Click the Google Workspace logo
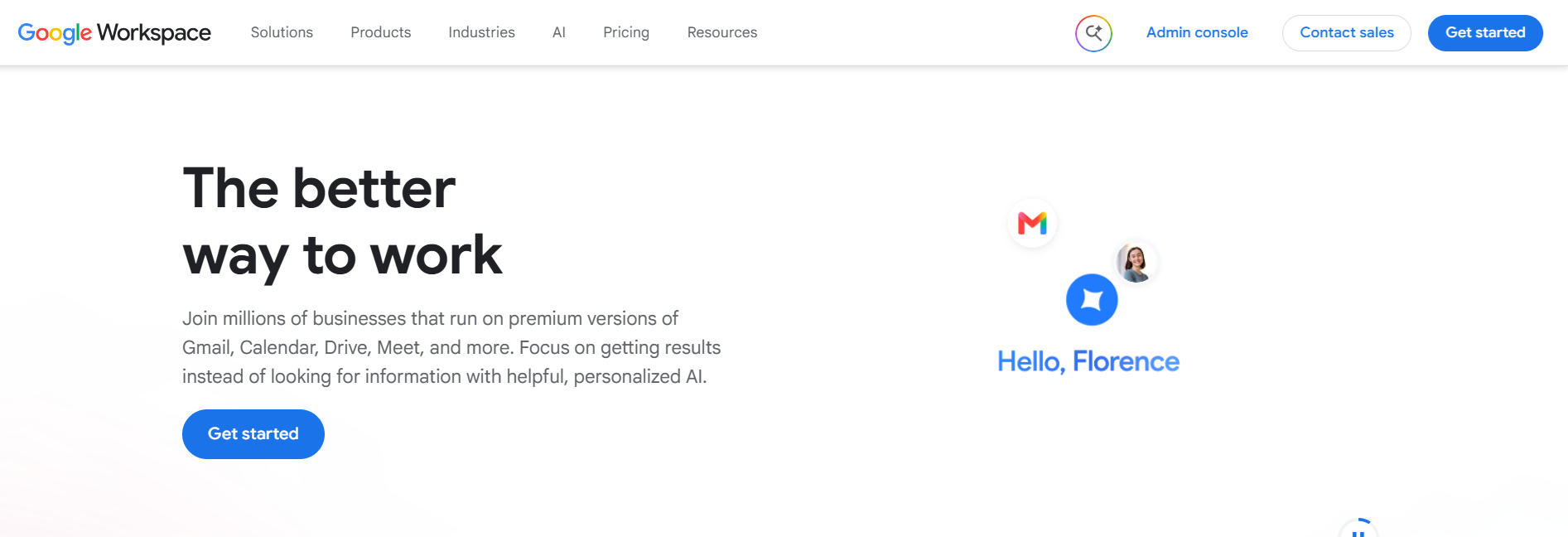 [114, 32]
